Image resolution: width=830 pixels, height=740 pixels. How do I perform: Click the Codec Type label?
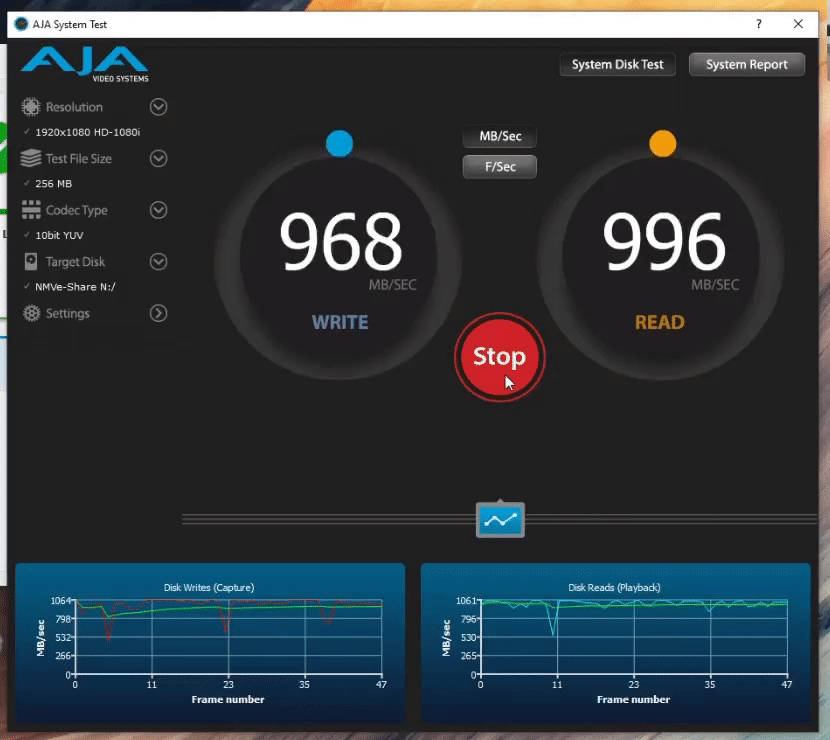click(77, 211)
